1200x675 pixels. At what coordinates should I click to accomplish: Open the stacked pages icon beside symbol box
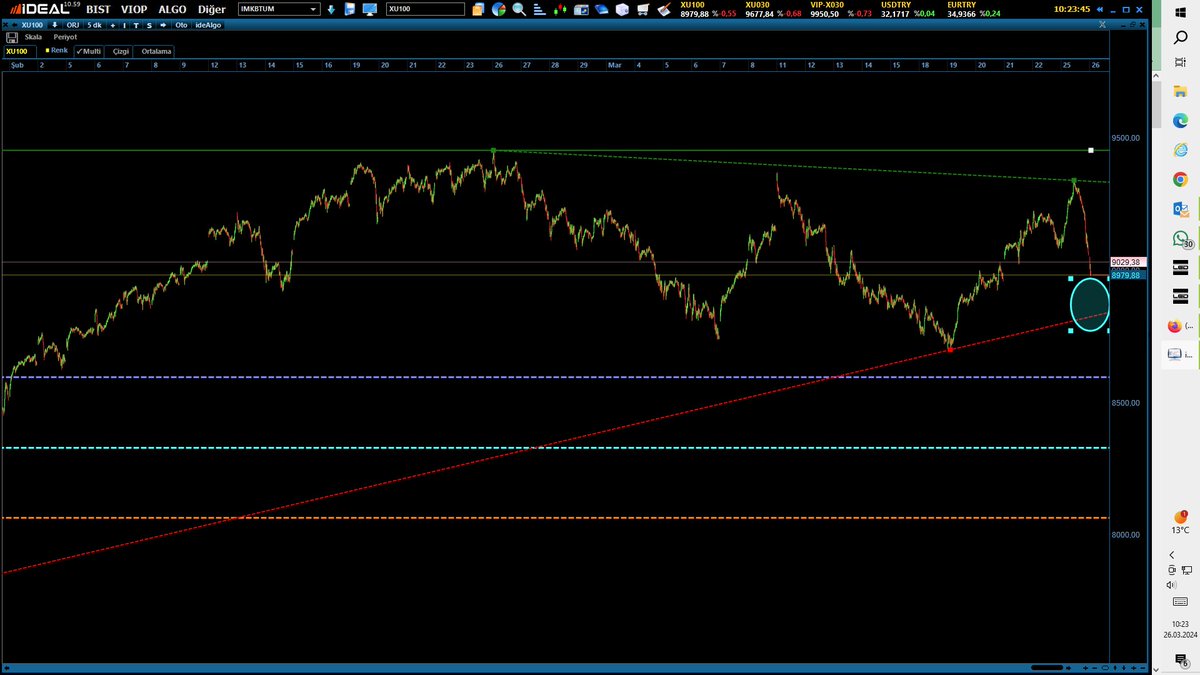(478, 9)
